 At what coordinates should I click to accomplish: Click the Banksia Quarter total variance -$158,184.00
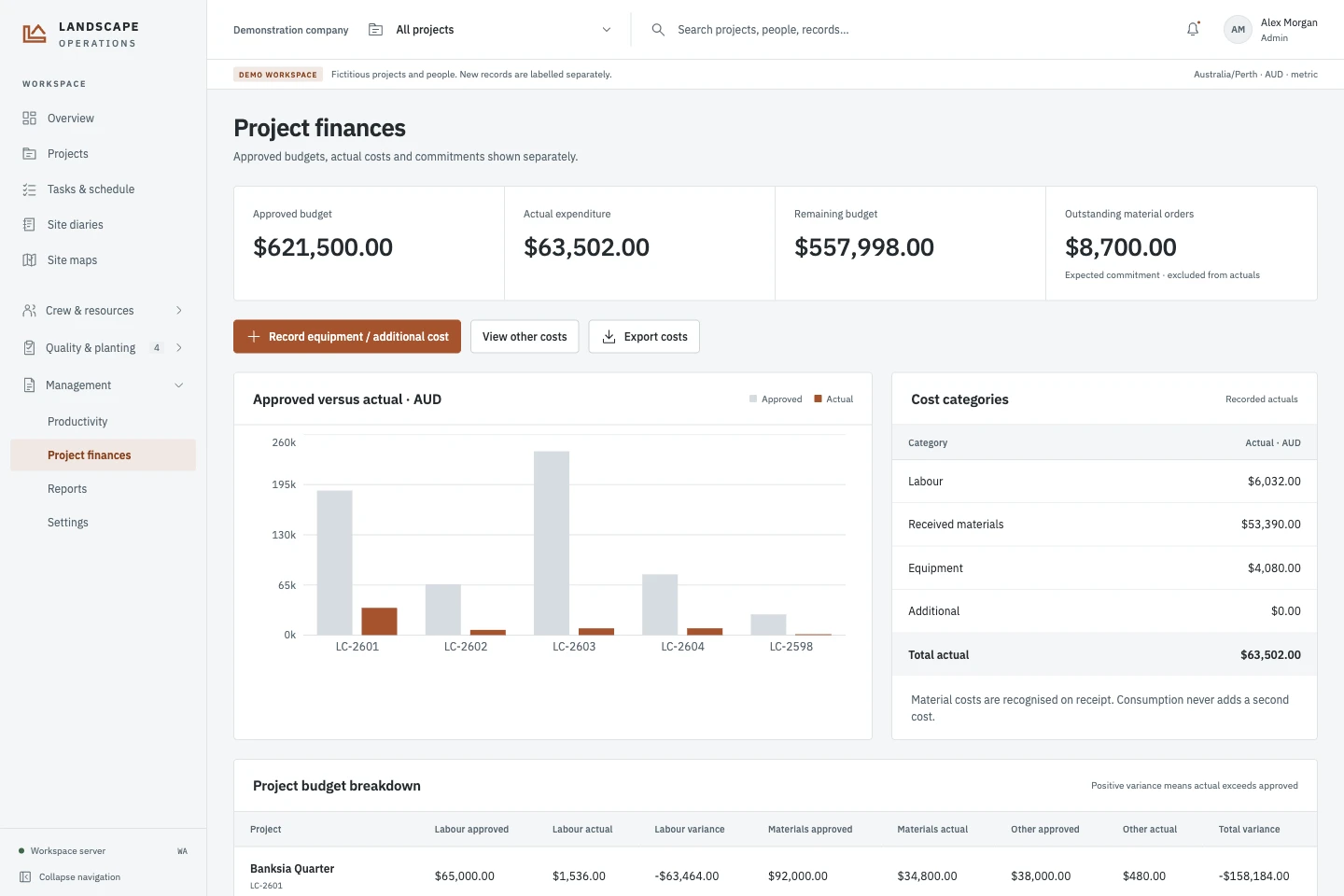pos(1253,876)
